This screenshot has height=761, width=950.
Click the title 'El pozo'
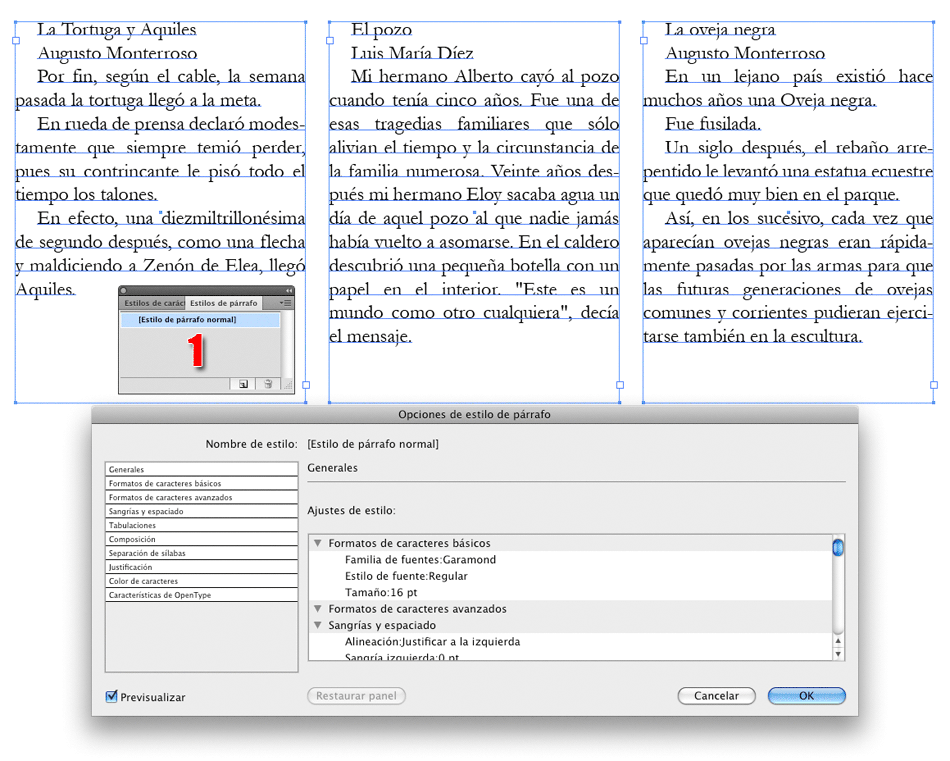click(x=382, y=30)
